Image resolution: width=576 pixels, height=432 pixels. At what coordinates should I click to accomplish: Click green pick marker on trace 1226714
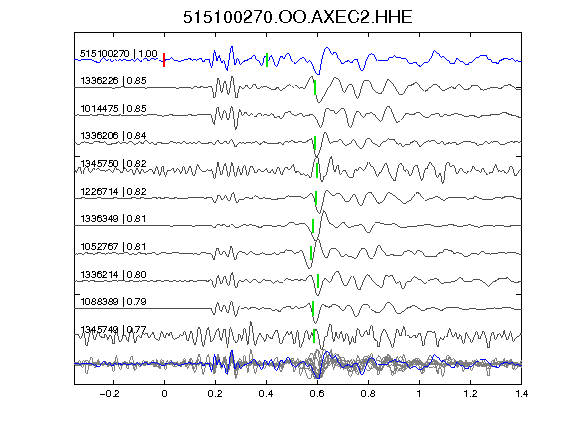316,198
